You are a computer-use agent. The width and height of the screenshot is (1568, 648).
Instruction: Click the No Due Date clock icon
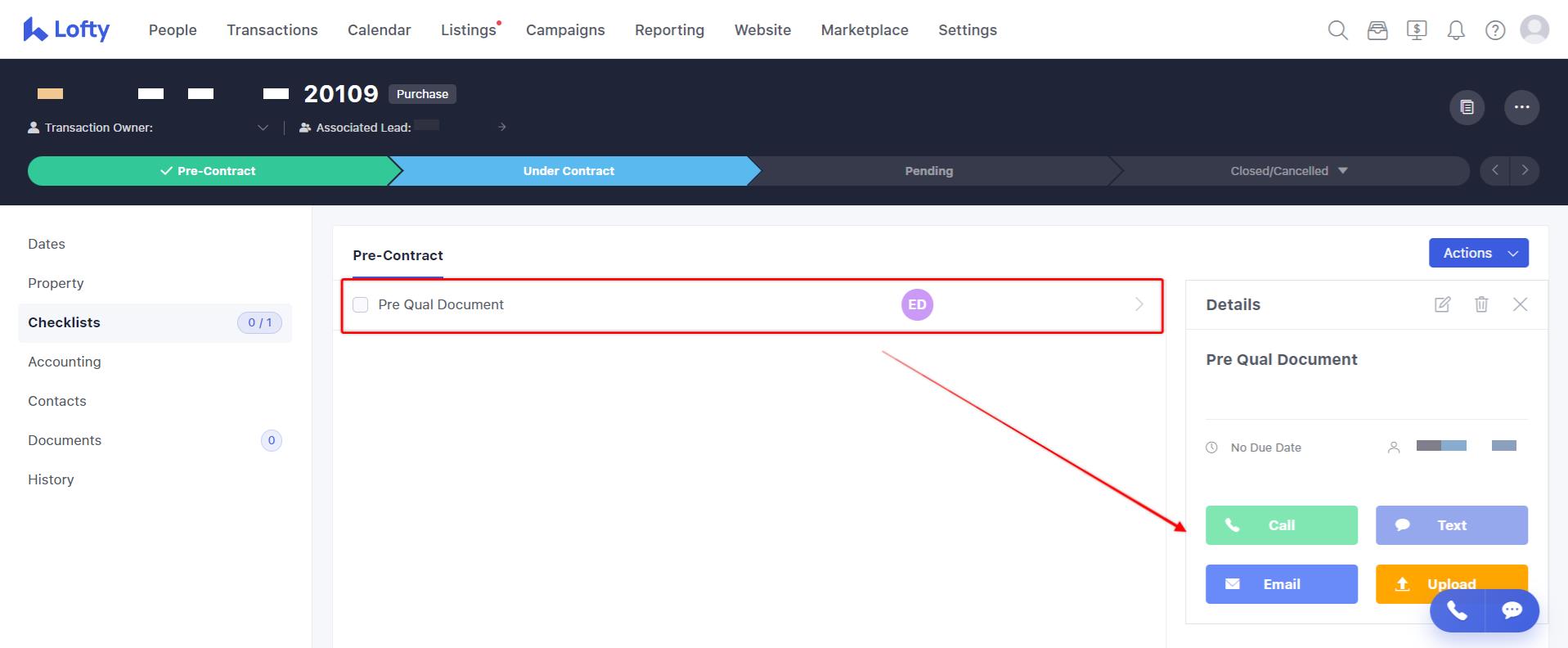click(1211, 448)
